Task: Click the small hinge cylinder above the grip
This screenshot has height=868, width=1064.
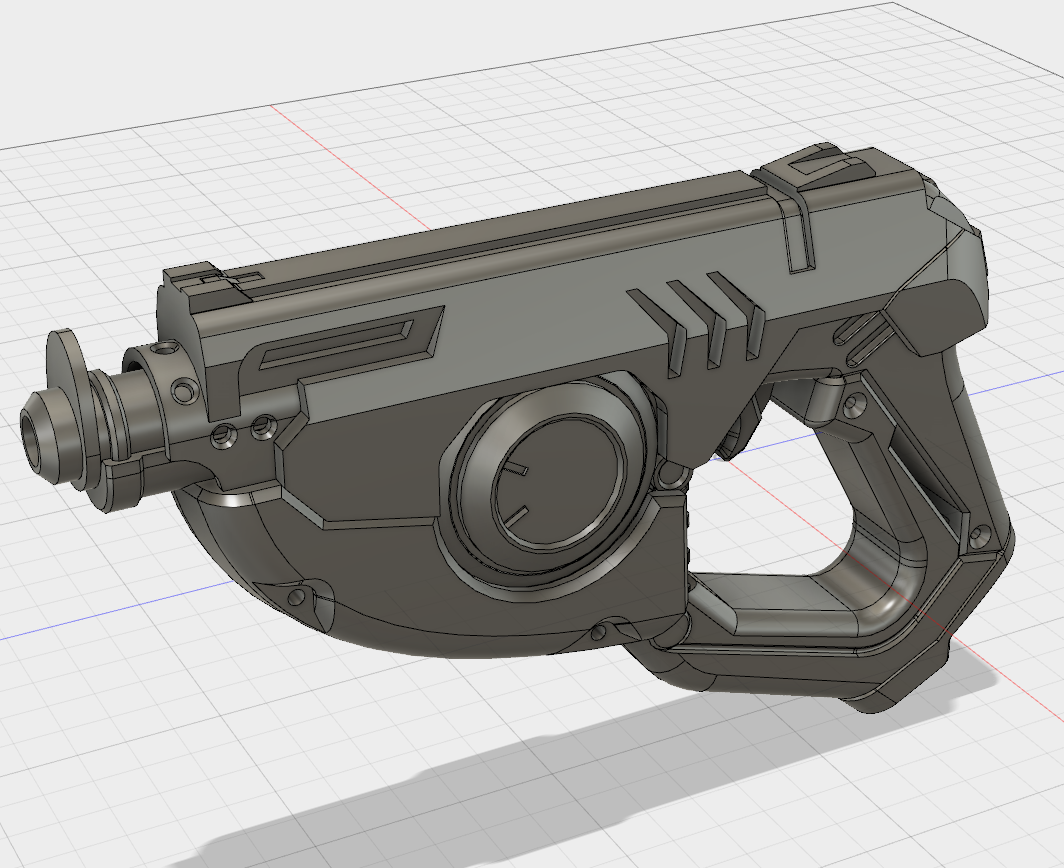Action: coord(825,399)
